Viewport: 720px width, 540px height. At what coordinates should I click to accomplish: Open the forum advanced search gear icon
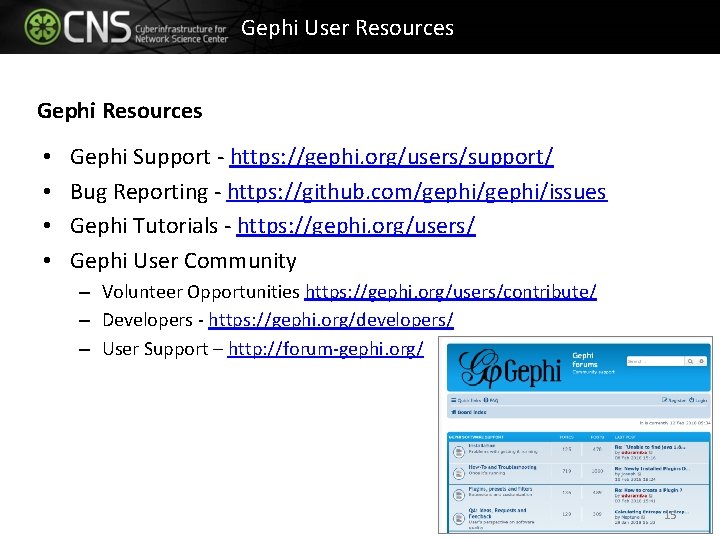pyautogui.click(x=701, y=361)
